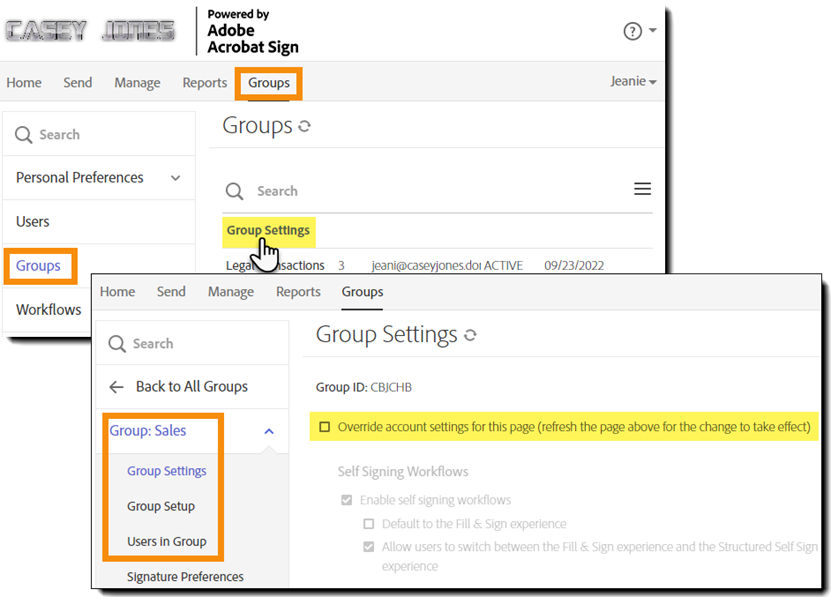This screenshot has height=597, width=831.
Task: Open the Jeanie user dropdown
Action: (635, 82)
